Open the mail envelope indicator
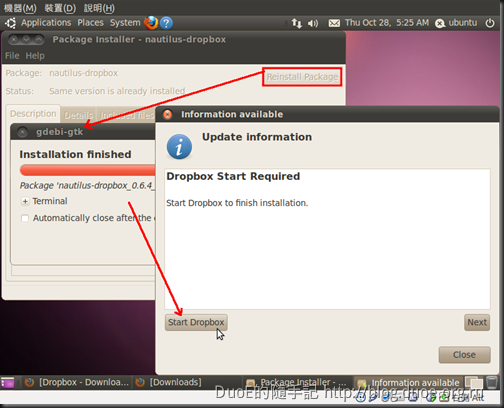Screen dimensions: 504x408 coord(334,23)
